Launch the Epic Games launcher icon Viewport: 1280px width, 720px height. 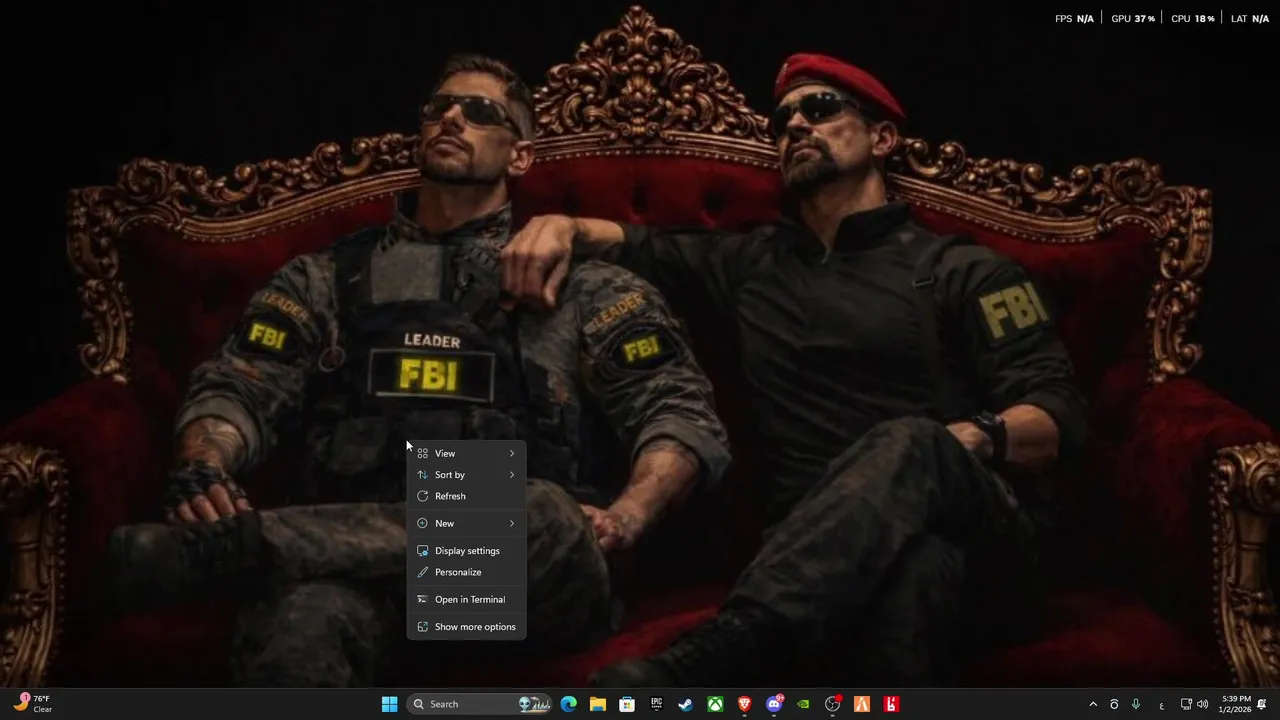657,704
